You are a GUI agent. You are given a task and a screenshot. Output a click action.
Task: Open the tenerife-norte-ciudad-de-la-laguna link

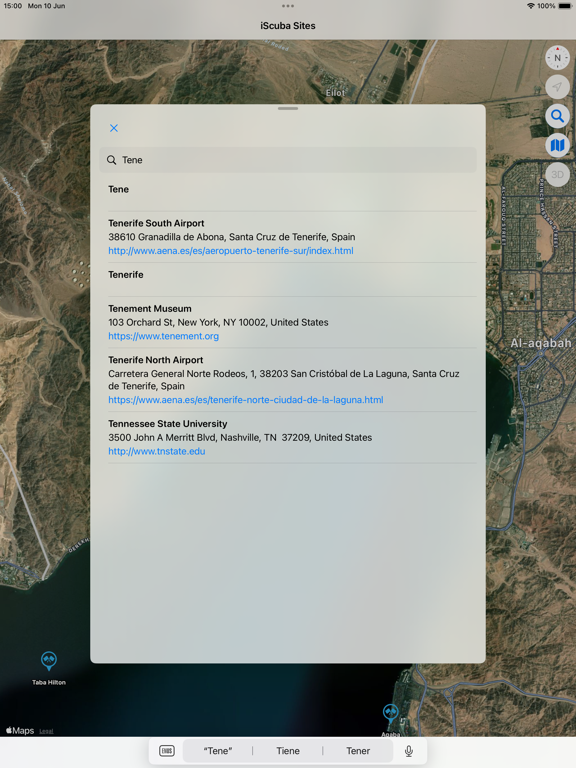(x=246, y=400)
